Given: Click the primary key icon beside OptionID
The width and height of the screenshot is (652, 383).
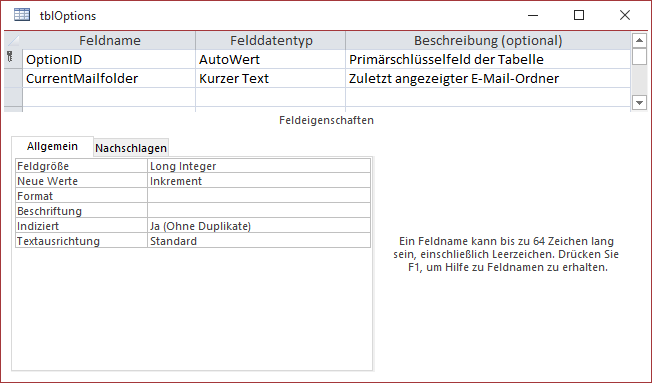Looking at the screenshot, I should 10,56.
